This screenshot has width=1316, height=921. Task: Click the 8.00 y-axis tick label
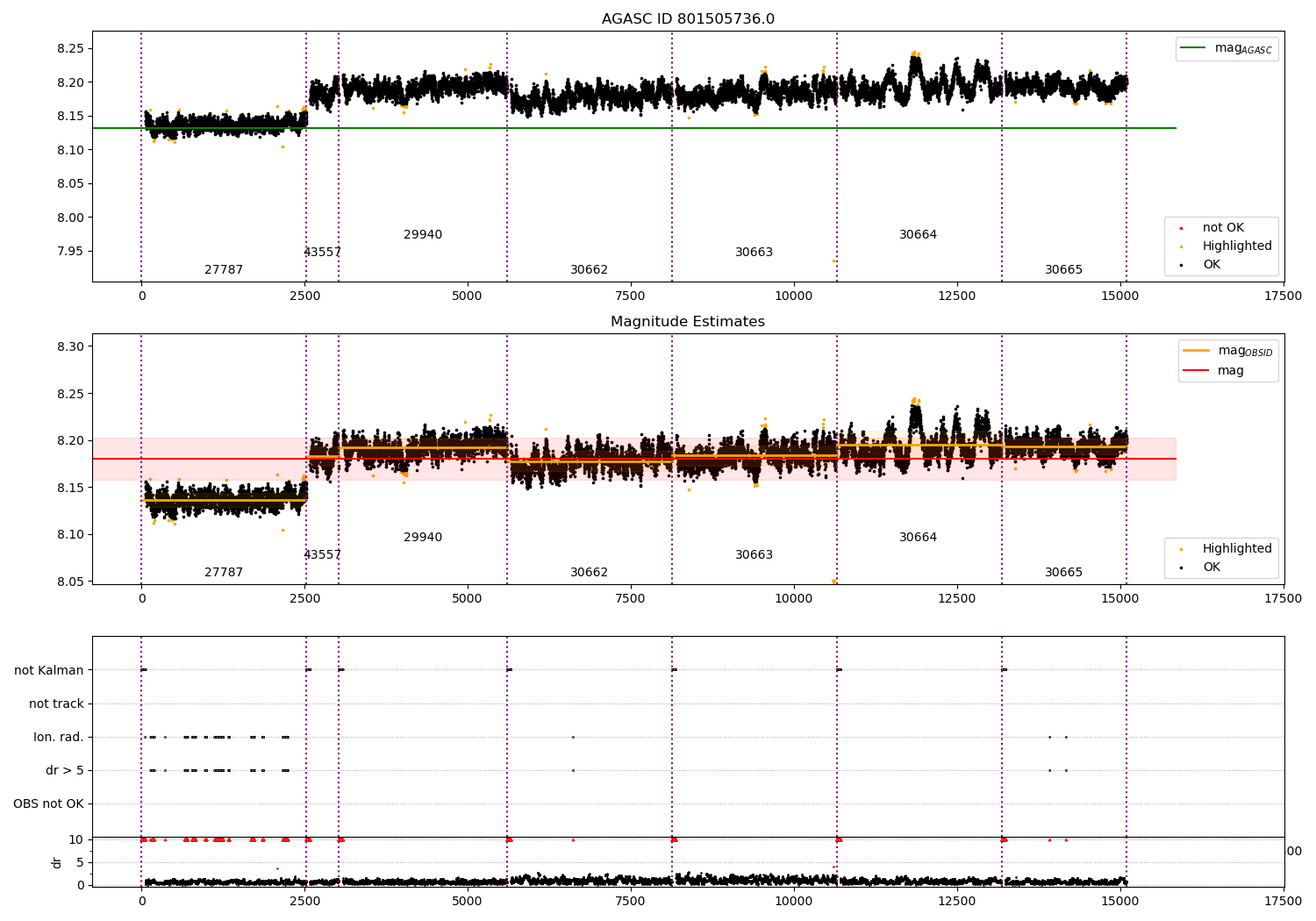click(x=71, y=218)
